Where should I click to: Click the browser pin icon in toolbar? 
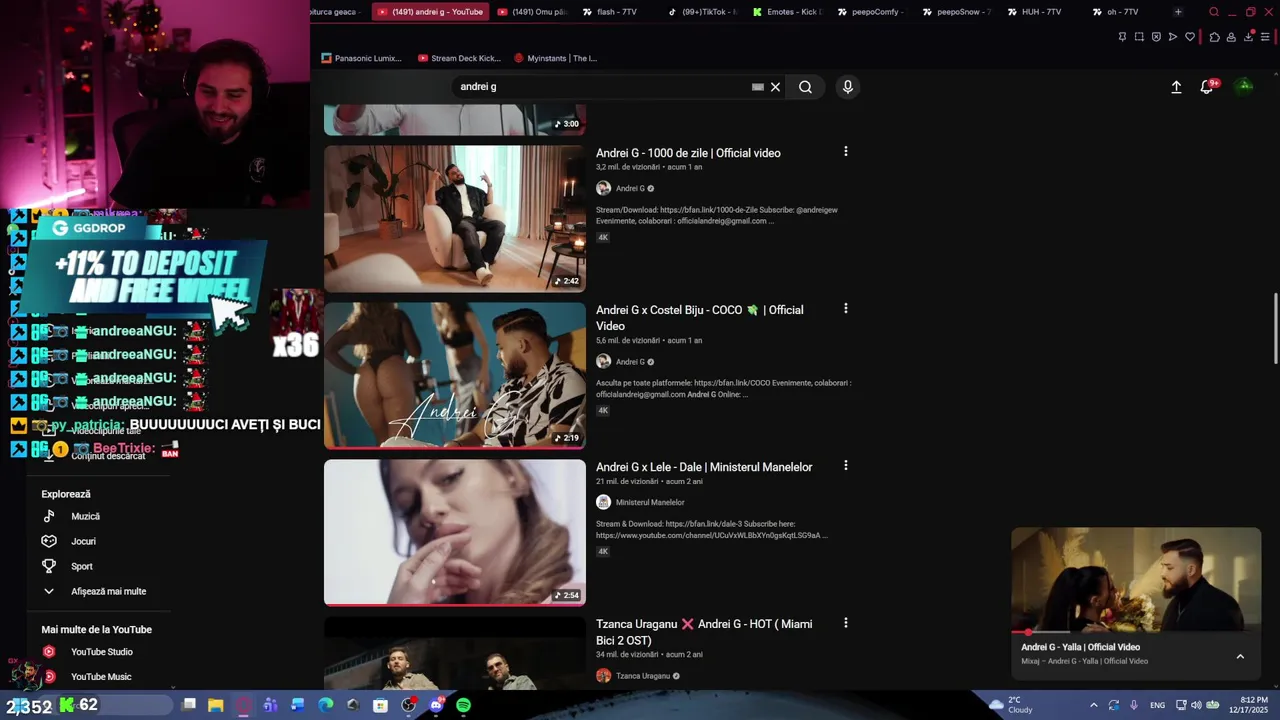point(1122,37)
